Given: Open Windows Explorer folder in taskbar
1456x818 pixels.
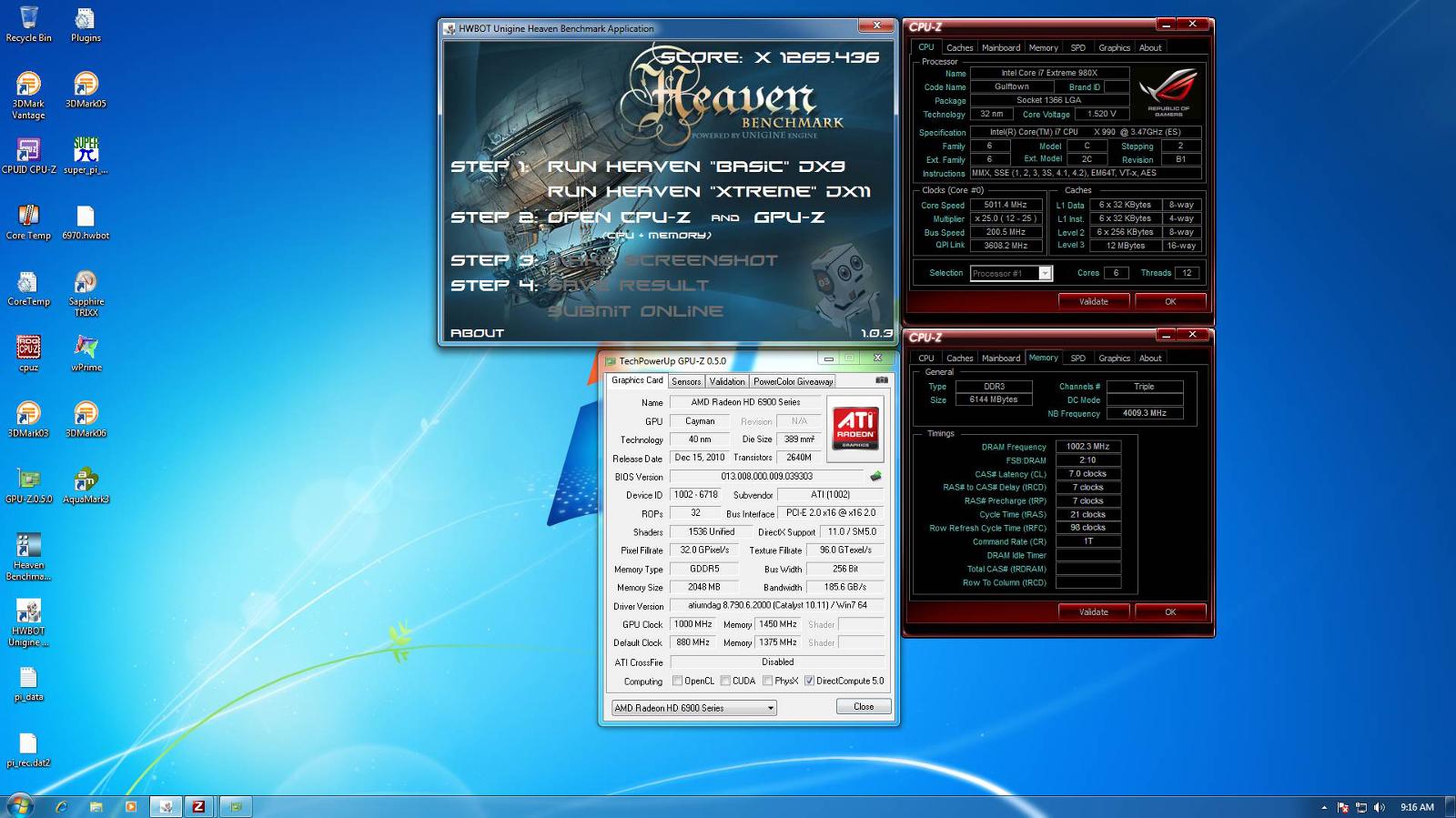Looking at the screenshot, I should pyautogui.click(x=96, y=806).
